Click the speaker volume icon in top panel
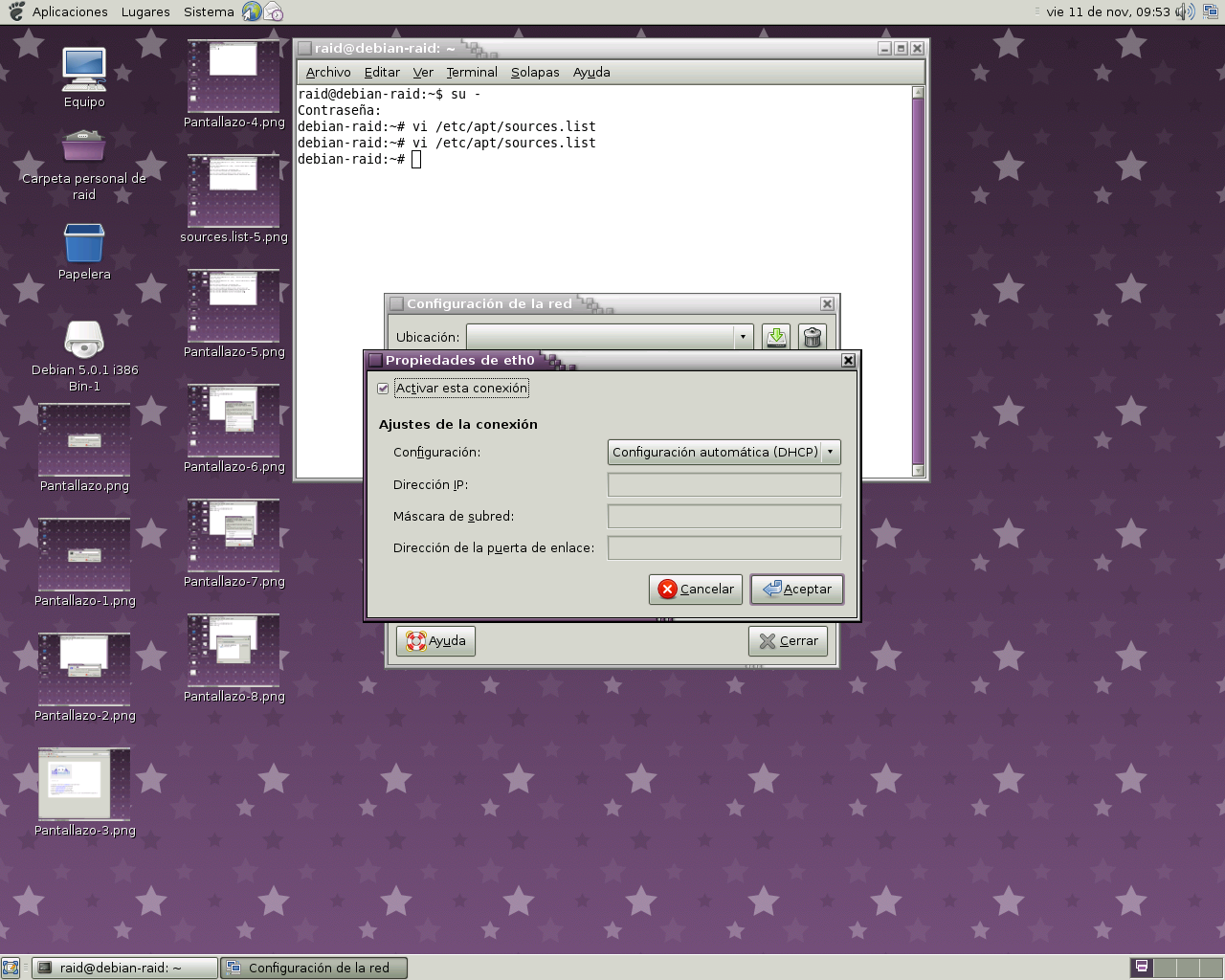1225x980 pixels. click(x=1185, y=11)
